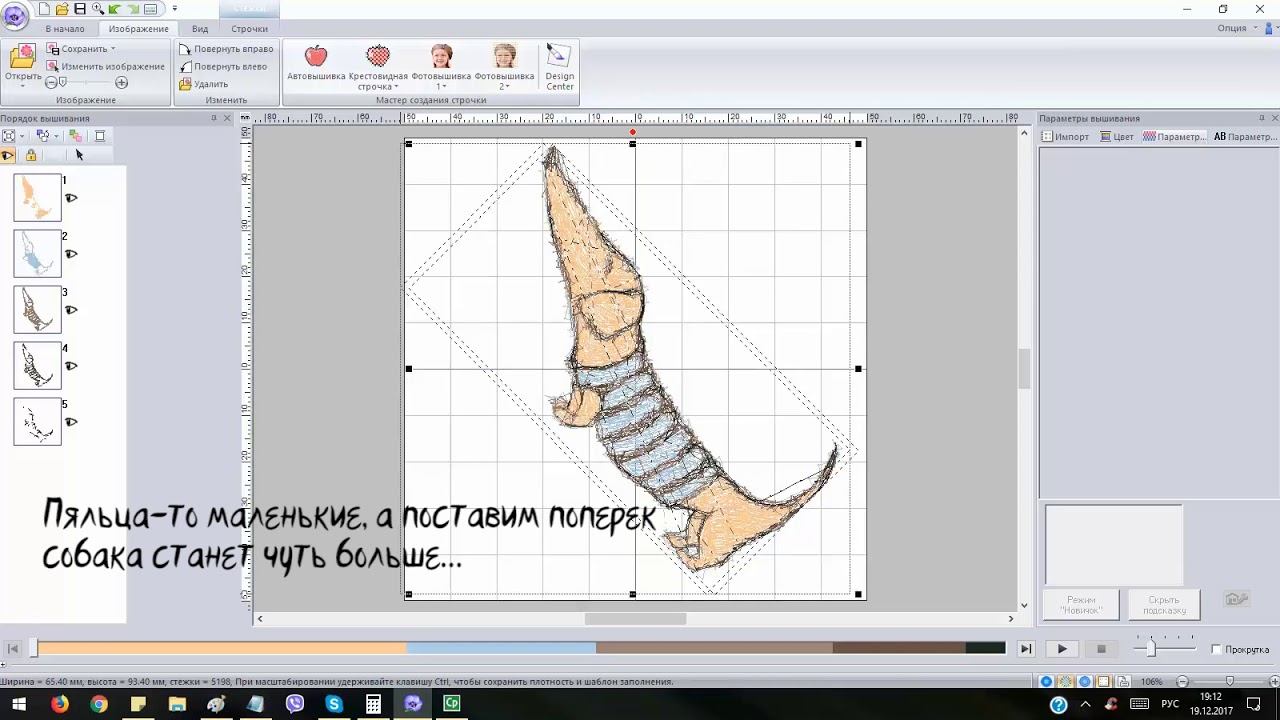The image size is (1280, 720).
Task: Enable the Прокрутка checkbox
Action: click(1216, 649)
